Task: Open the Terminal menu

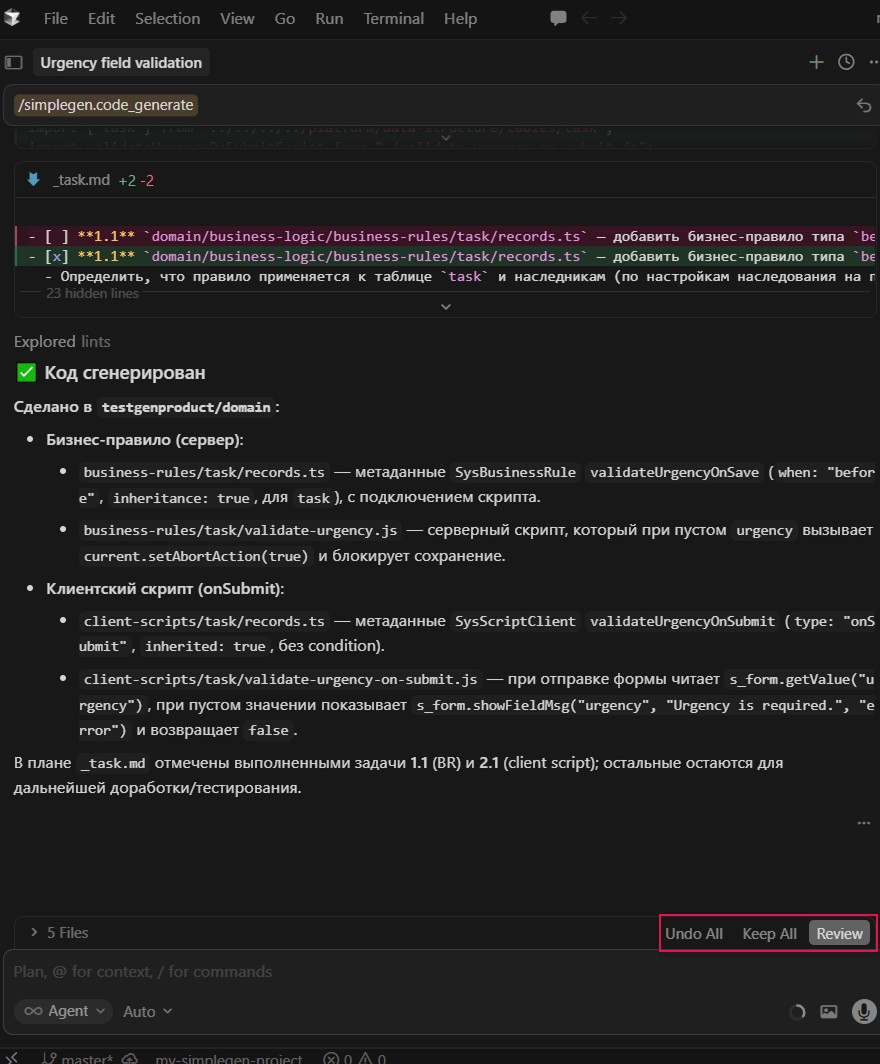Action: [x=391, y=18]
